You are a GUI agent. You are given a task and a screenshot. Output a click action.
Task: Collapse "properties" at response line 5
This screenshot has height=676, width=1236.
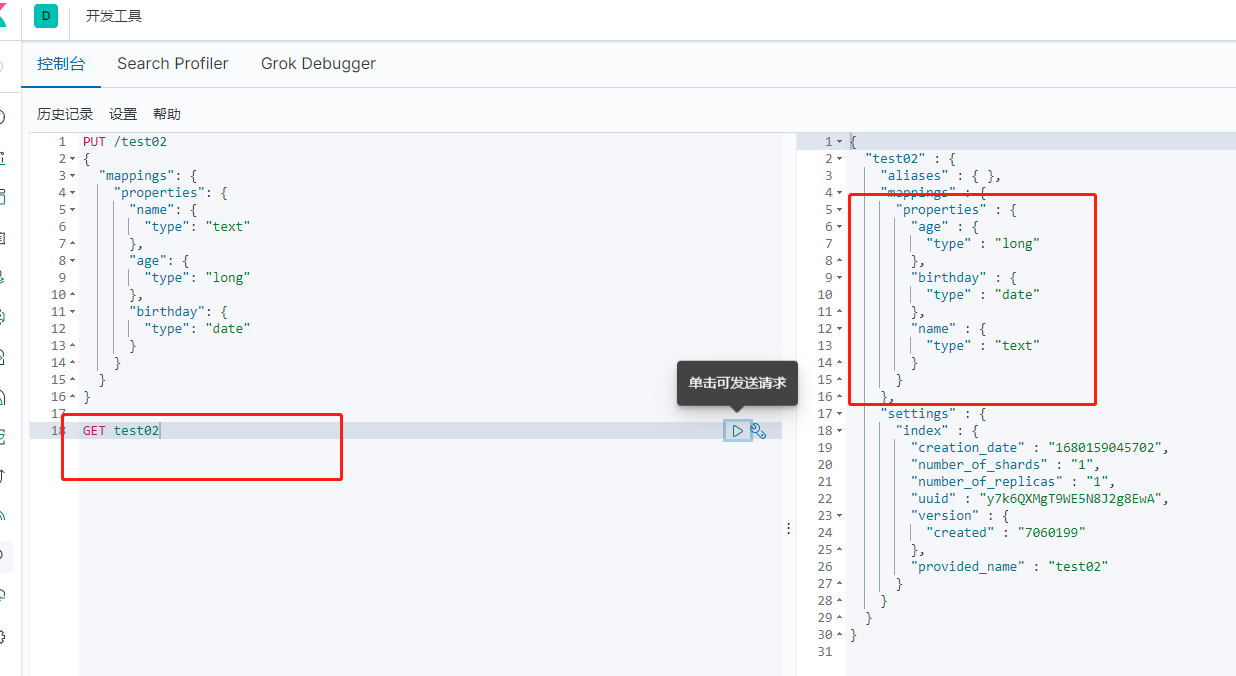click(839, 210)
